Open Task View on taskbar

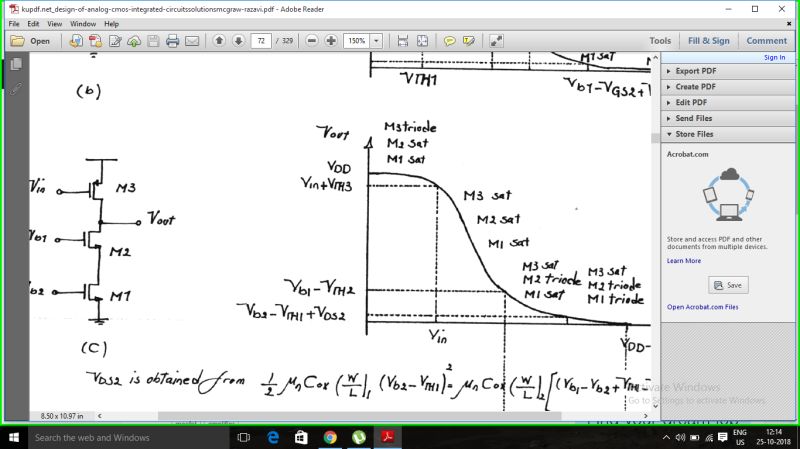(x=244, y=437)
